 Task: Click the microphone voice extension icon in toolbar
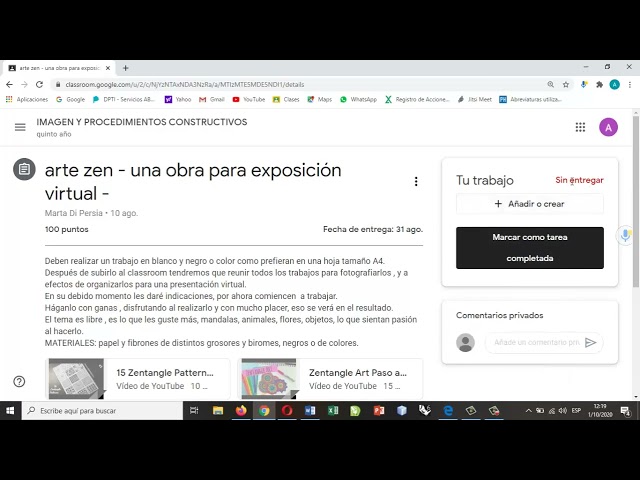(584, 84)
